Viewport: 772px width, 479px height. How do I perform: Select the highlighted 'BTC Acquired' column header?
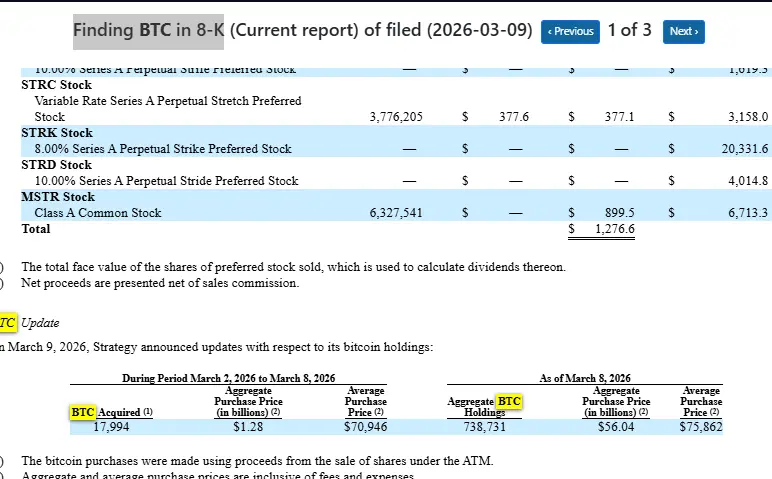[112, 412]
